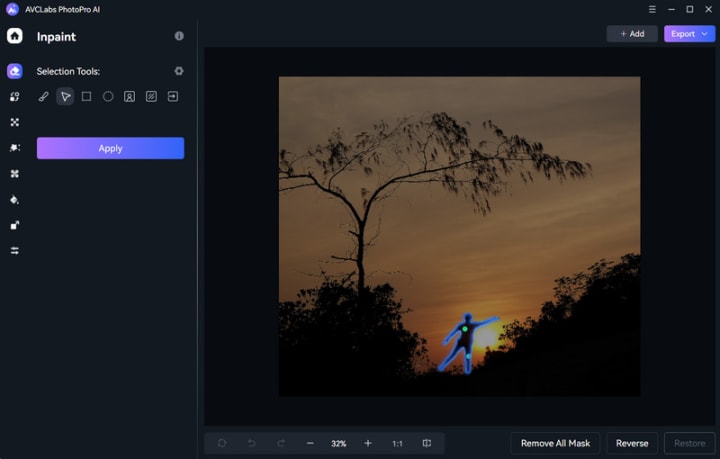Zoom in with the plus button
Image resolution: width=720 pixels, height=459 pixels.
(368, 443)
